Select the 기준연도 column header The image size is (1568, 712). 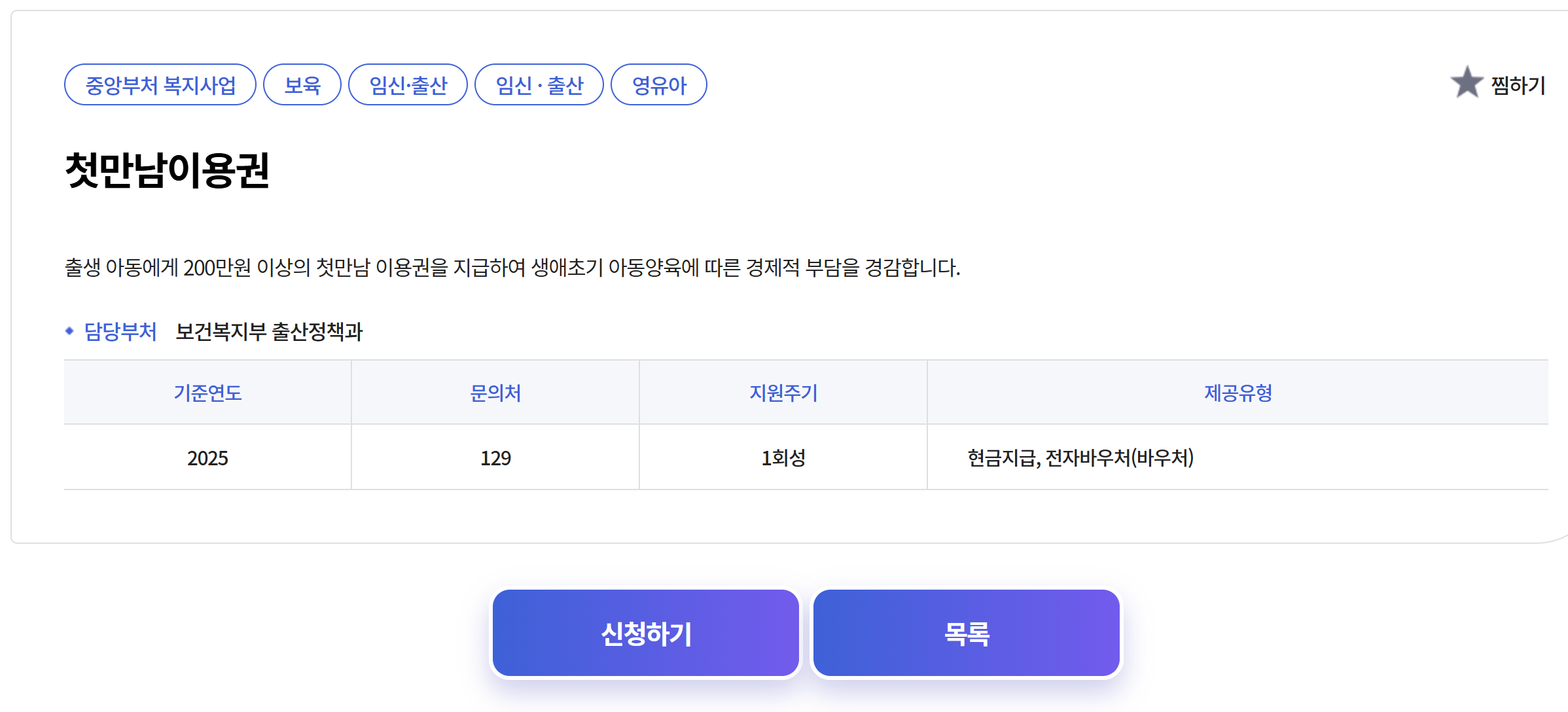tap(207, 393)
